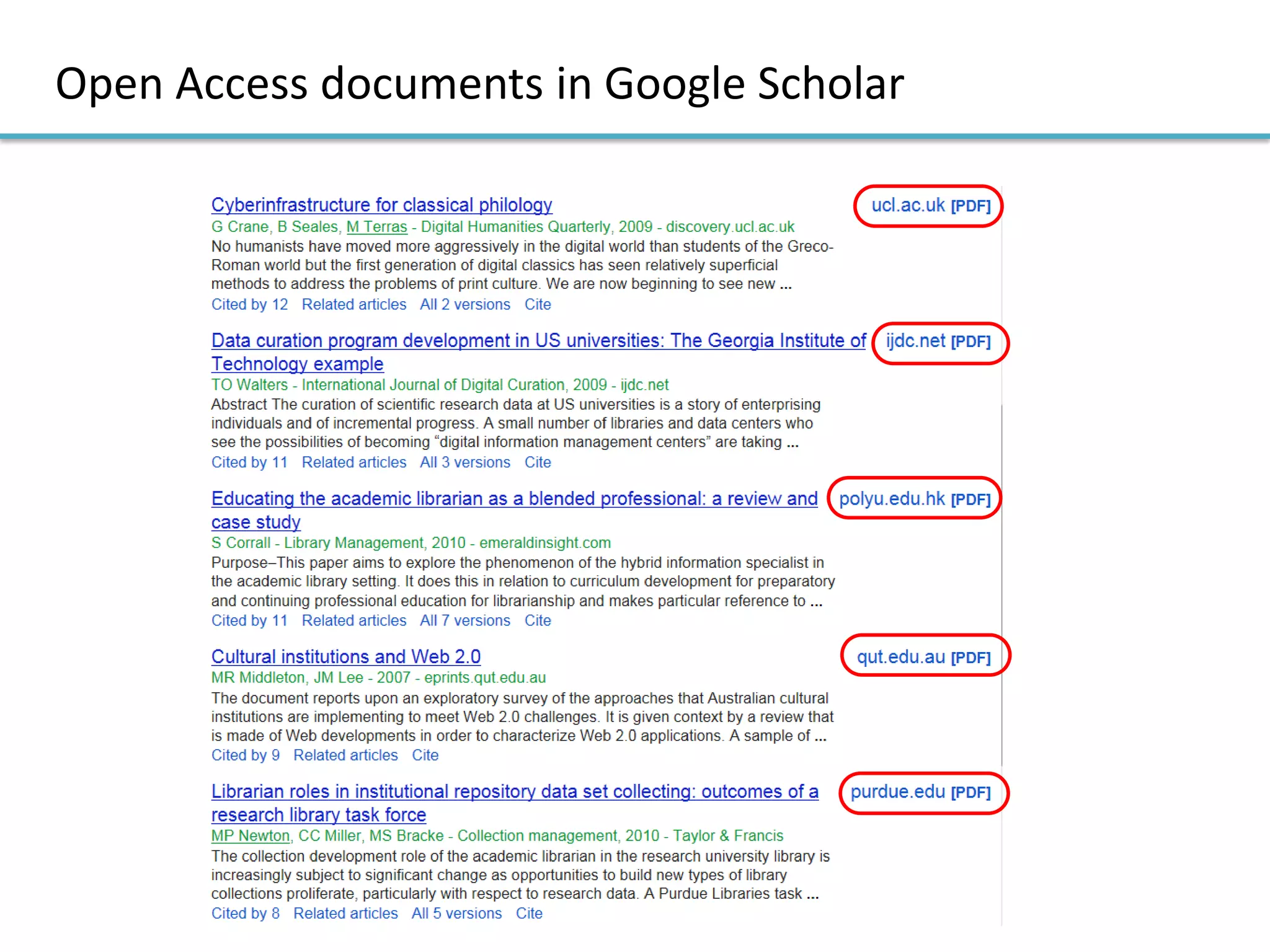This screenshot has width=1270, height=952.
Task: Open Related articles for Data curation result
Action: click(354, 462)
